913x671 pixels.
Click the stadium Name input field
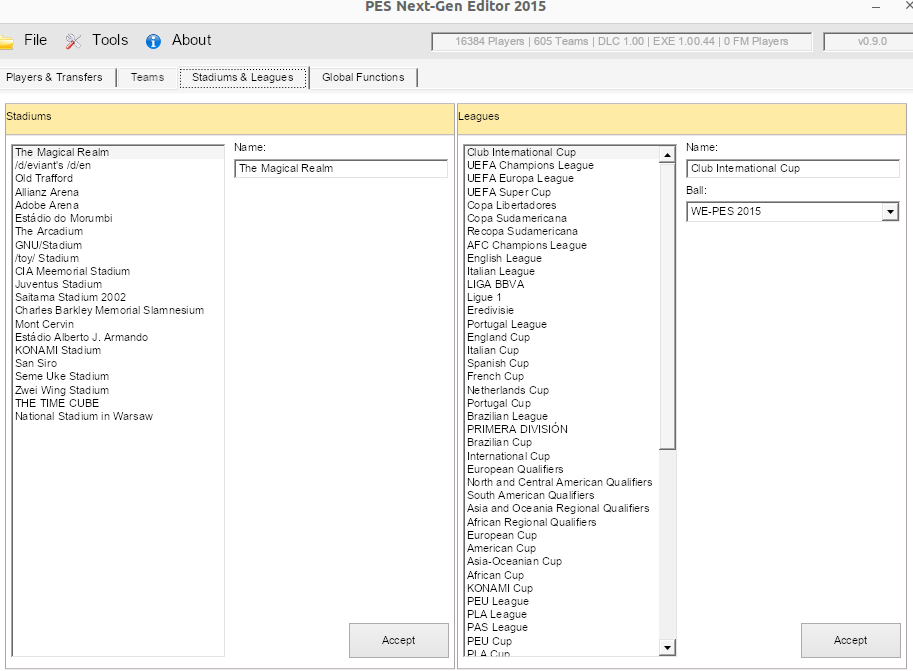coord(341,168)
